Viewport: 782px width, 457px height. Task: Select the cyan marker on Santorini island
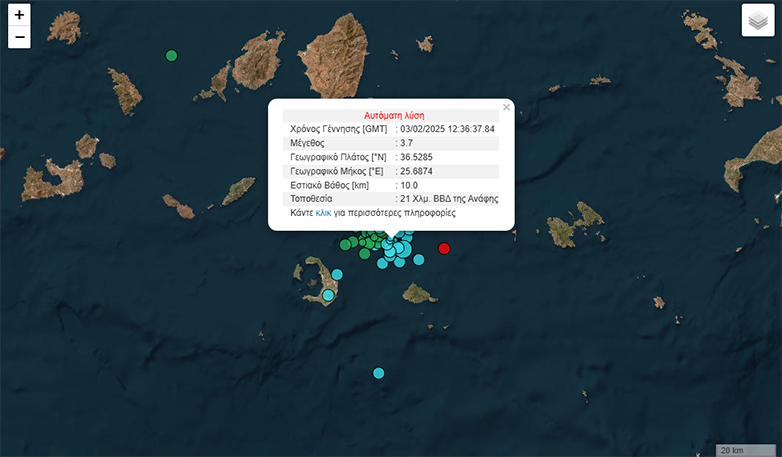click(x=328, y=295)
